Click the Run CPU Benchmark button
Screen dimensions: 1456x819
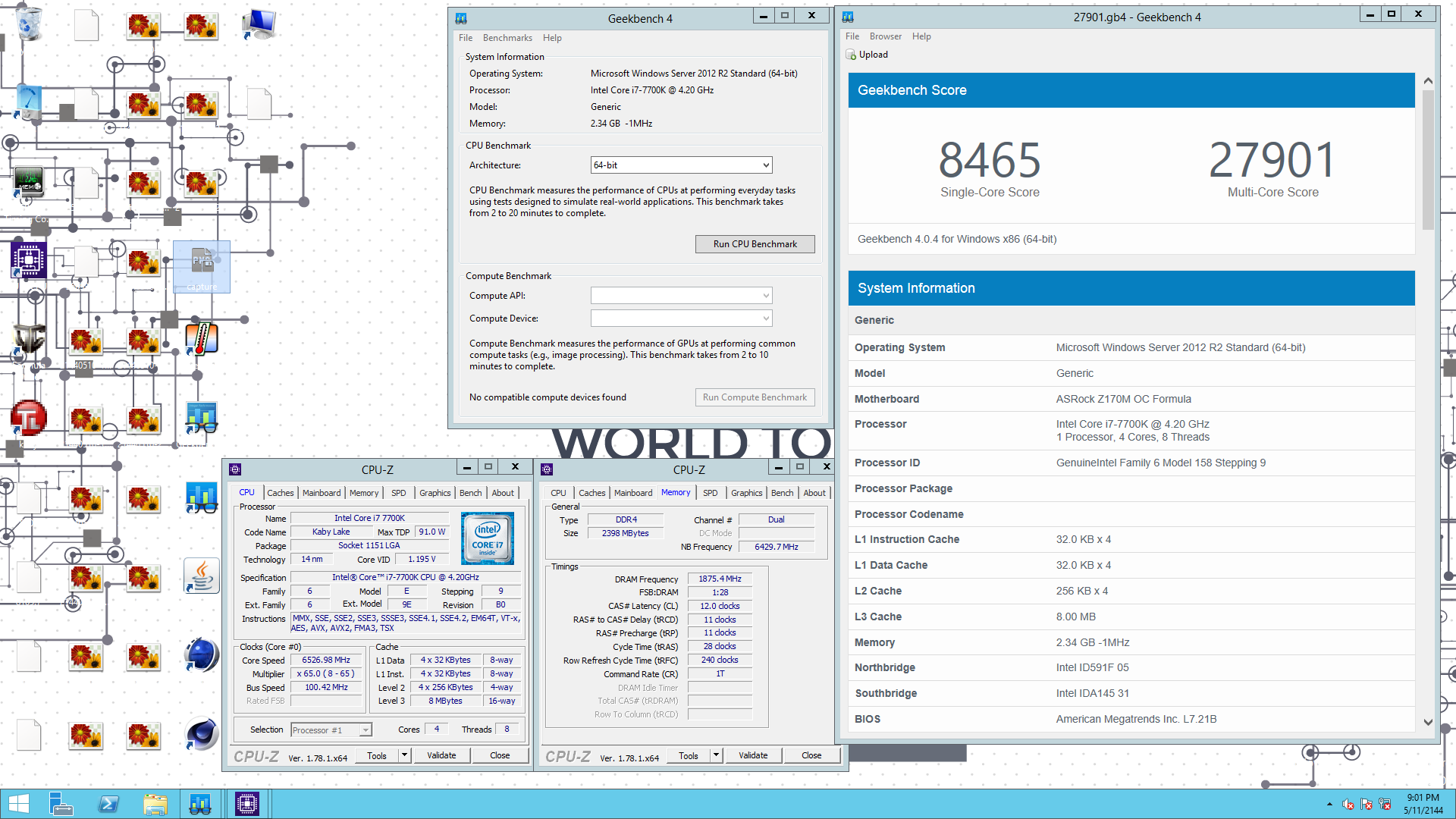point(755,244)
